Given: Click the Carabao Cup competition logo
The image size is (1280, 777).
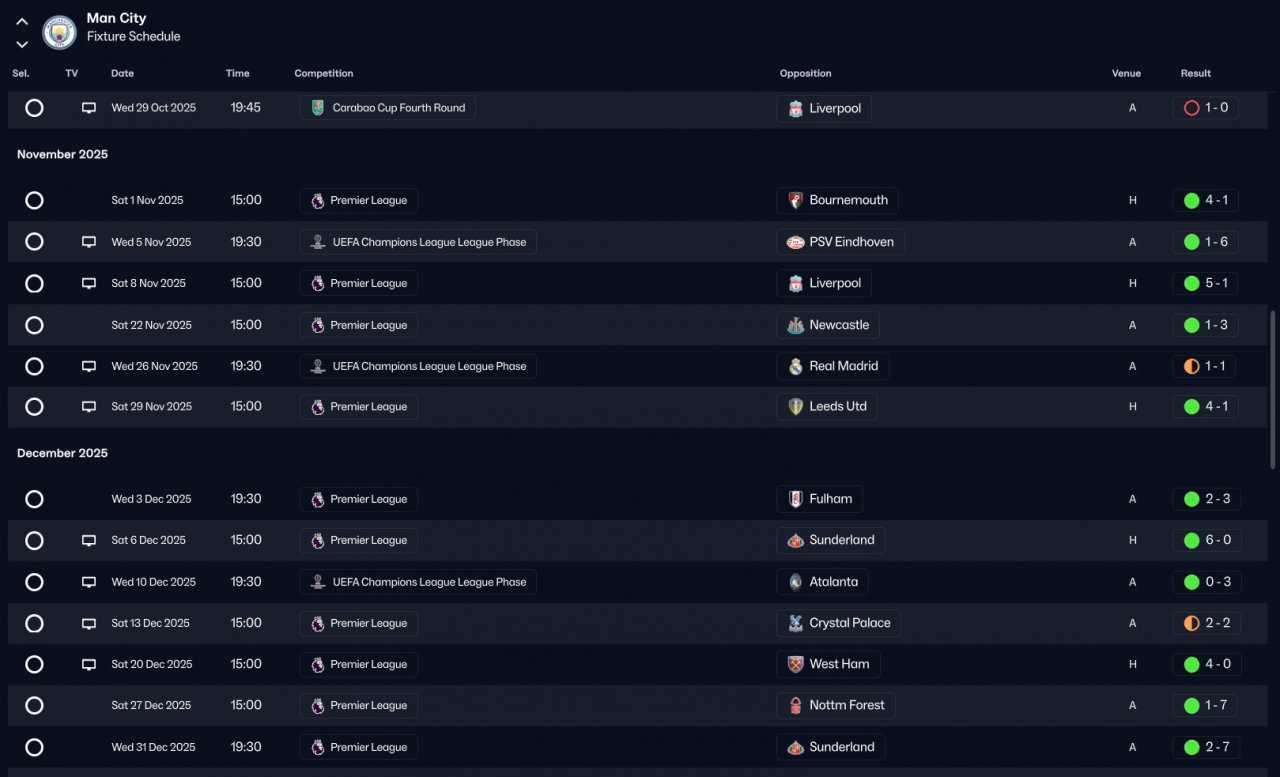Looking at the screenshot, I should (x=318, y=108).
